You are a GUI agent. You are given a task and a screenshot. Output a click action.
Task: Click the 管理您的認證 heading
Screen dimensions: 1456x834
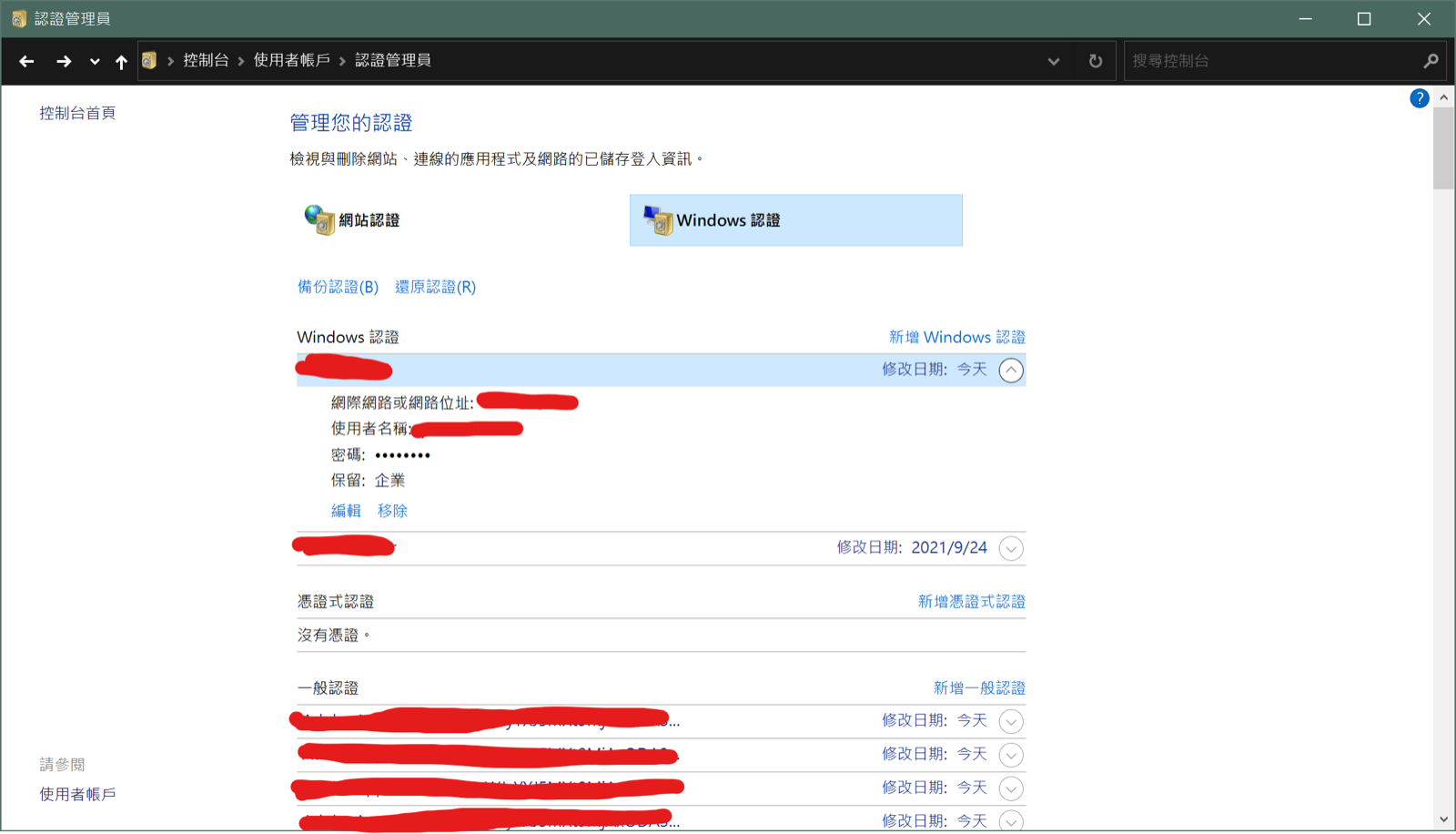pyautogui.click(x=351, y=123)
